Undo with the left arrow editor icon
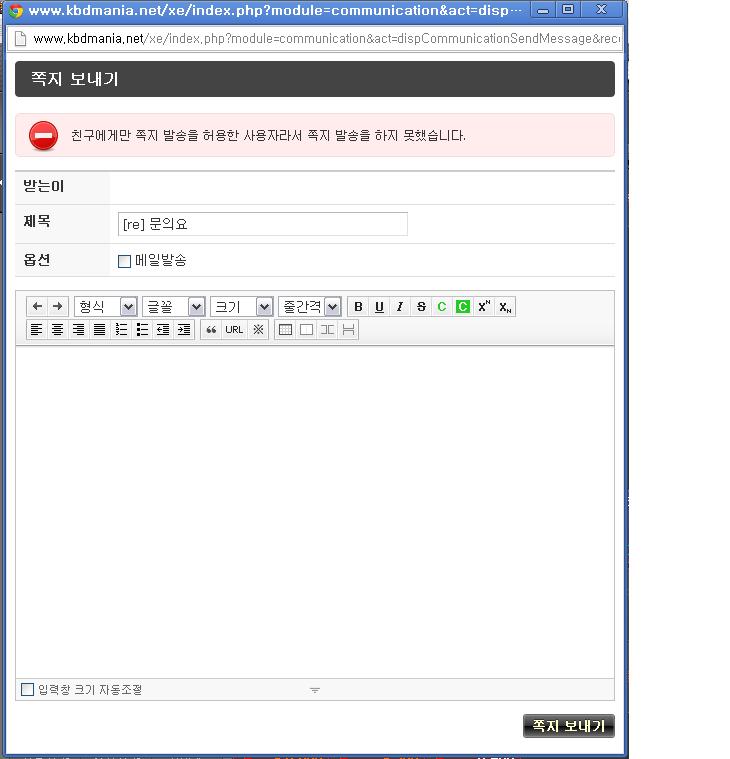Image resolution: width=730 pixels, height=759 pixels. [x=37, y=306]
